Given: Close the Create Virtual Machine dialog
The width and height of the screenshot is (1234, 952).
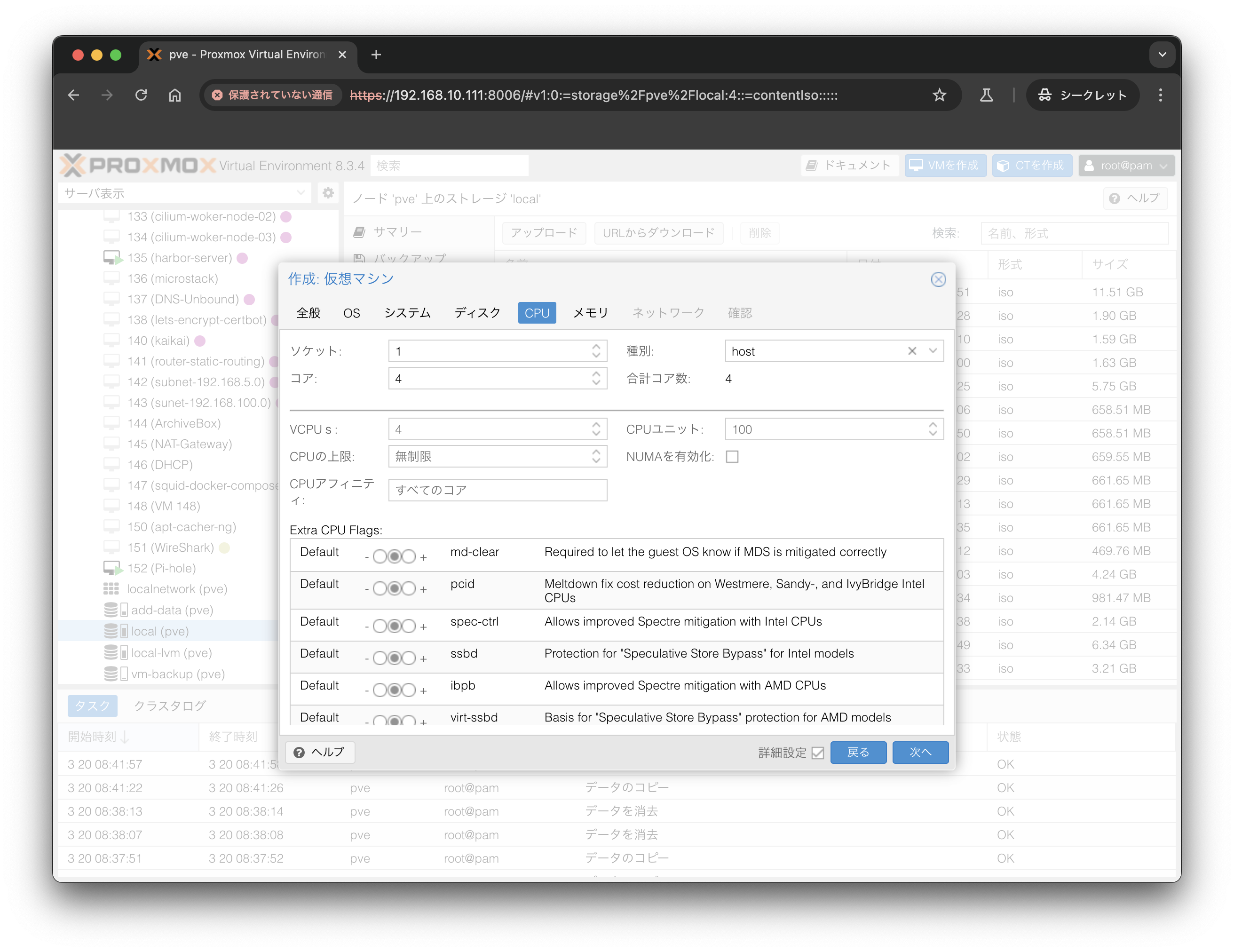Looking at the screenshot, I should tap(938, 279).
